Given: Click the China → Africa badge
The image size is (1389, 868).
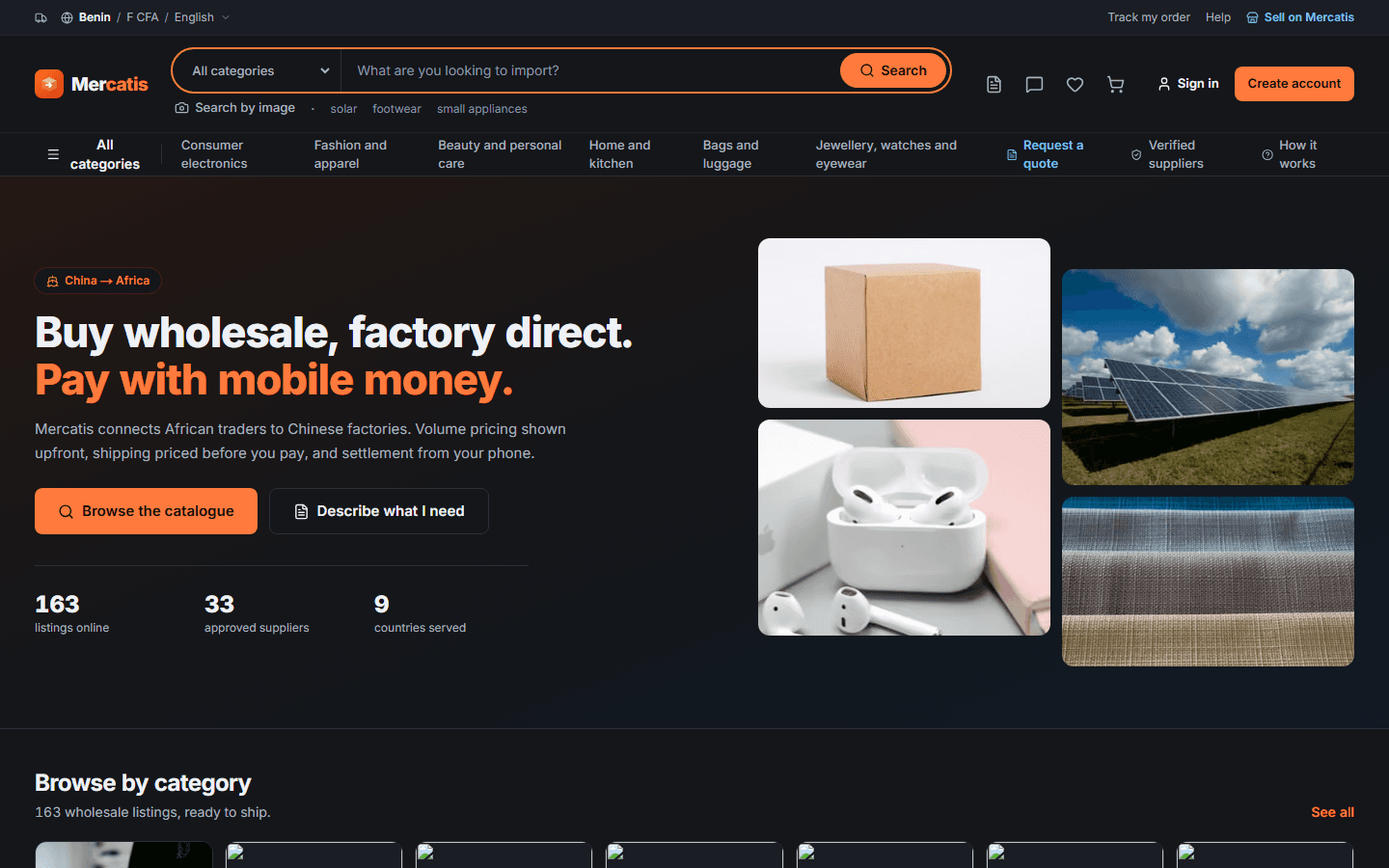Looking at the screenshot, I should click(x=97, y=281).
